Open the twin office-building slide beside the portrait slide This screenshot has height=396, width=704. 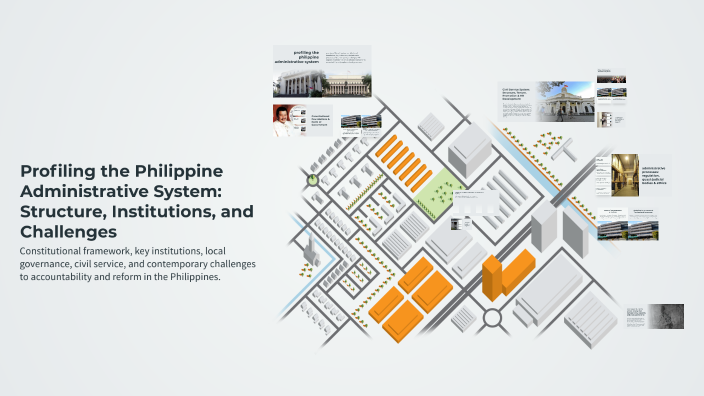361,125
